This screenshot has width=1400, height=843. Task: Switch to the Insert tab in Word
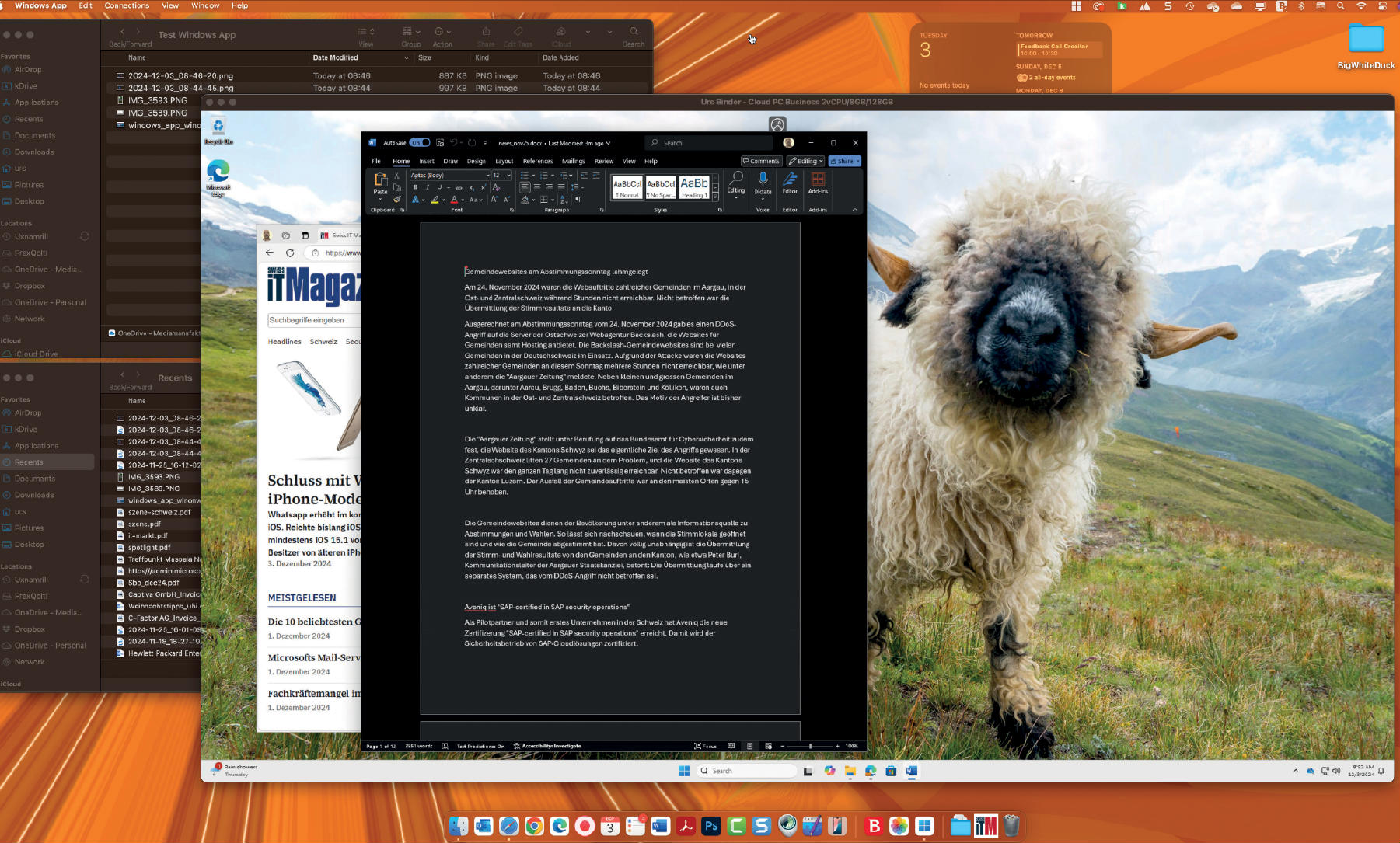click(427, 162)
